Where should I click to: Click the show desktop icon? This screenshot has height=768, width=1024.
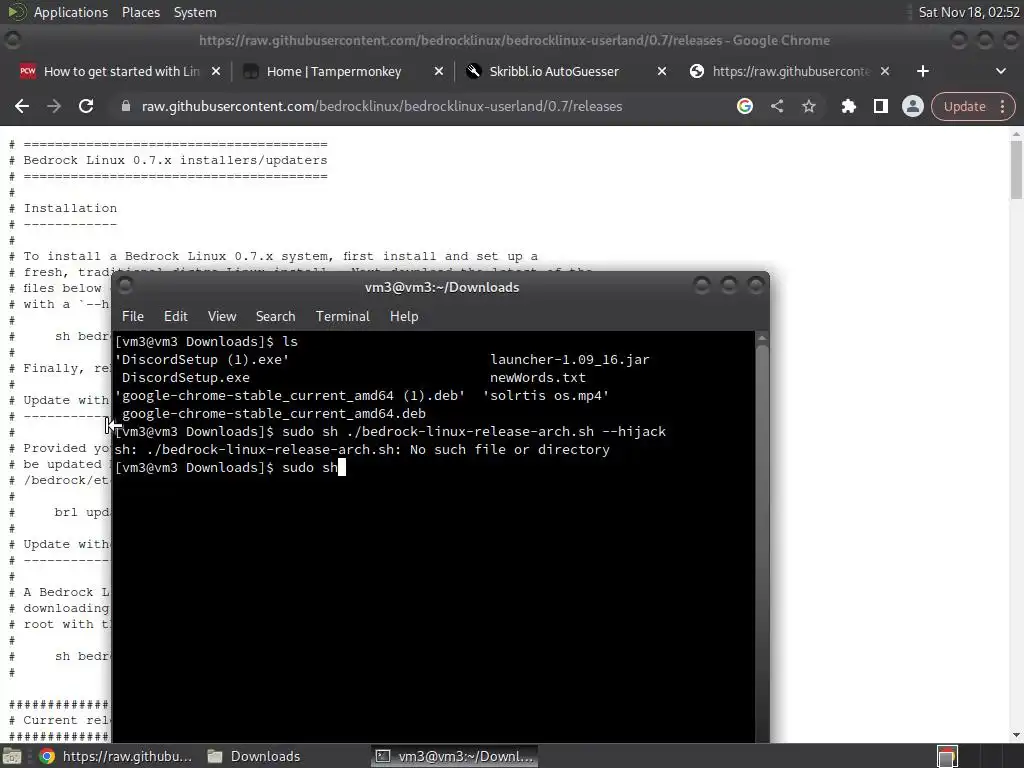[12, 756]
